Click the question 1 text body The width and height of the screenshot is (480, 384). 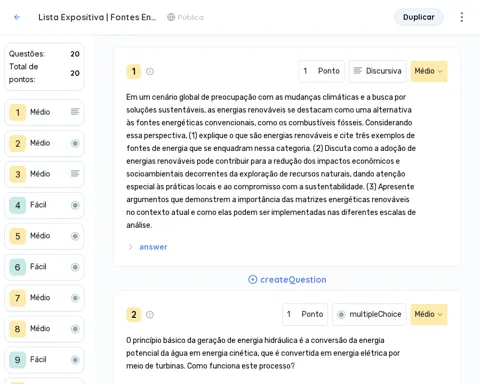(x=271, y=161)
